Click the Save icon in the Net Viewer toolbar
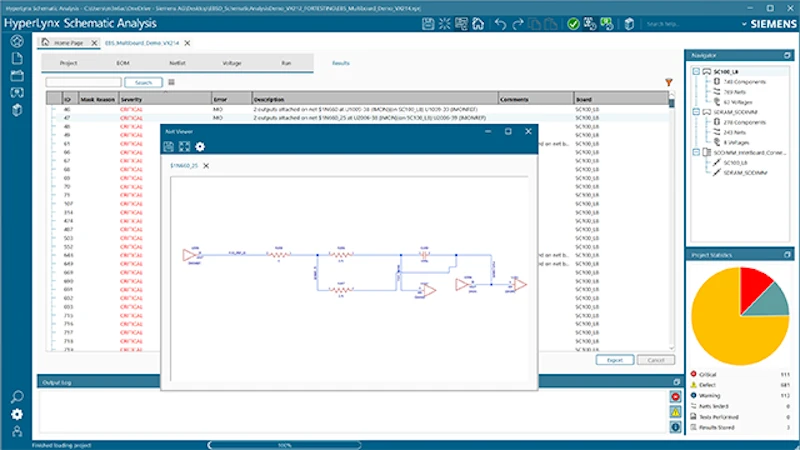The image size is (800, 450). (x=169, y=147)
